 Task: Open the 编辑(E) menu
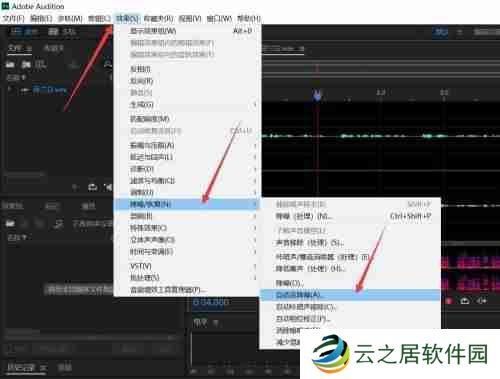point(41,19)
